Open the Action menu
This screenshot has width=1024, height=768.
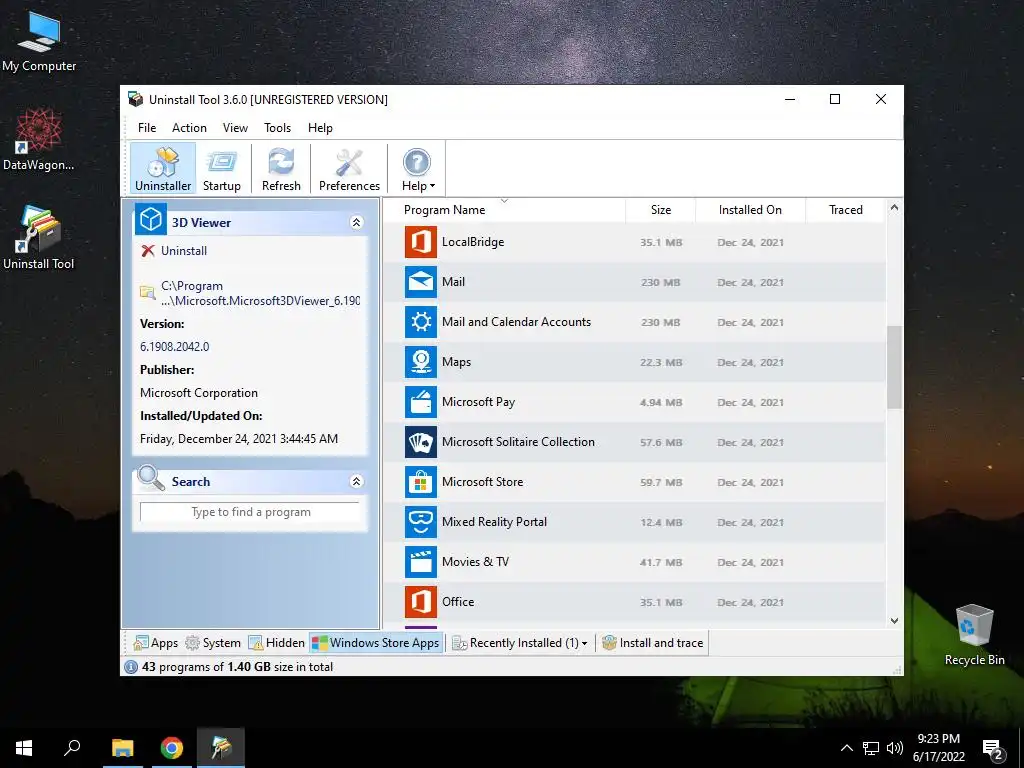[x=189, y=128]
